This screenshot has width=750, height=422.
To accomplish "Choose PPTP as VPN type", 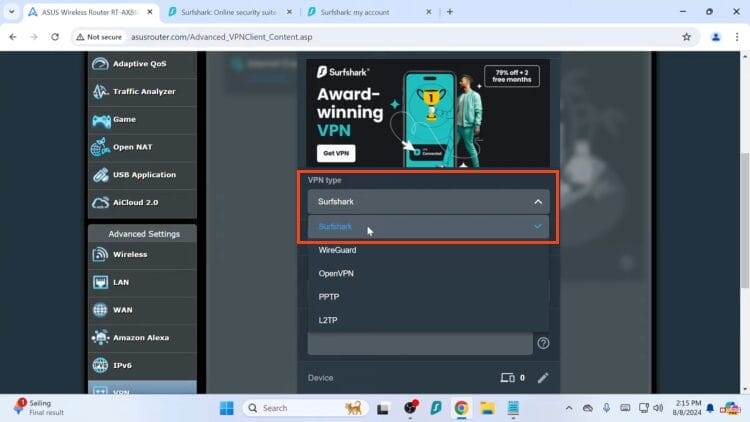I will (x=428, y=297).
